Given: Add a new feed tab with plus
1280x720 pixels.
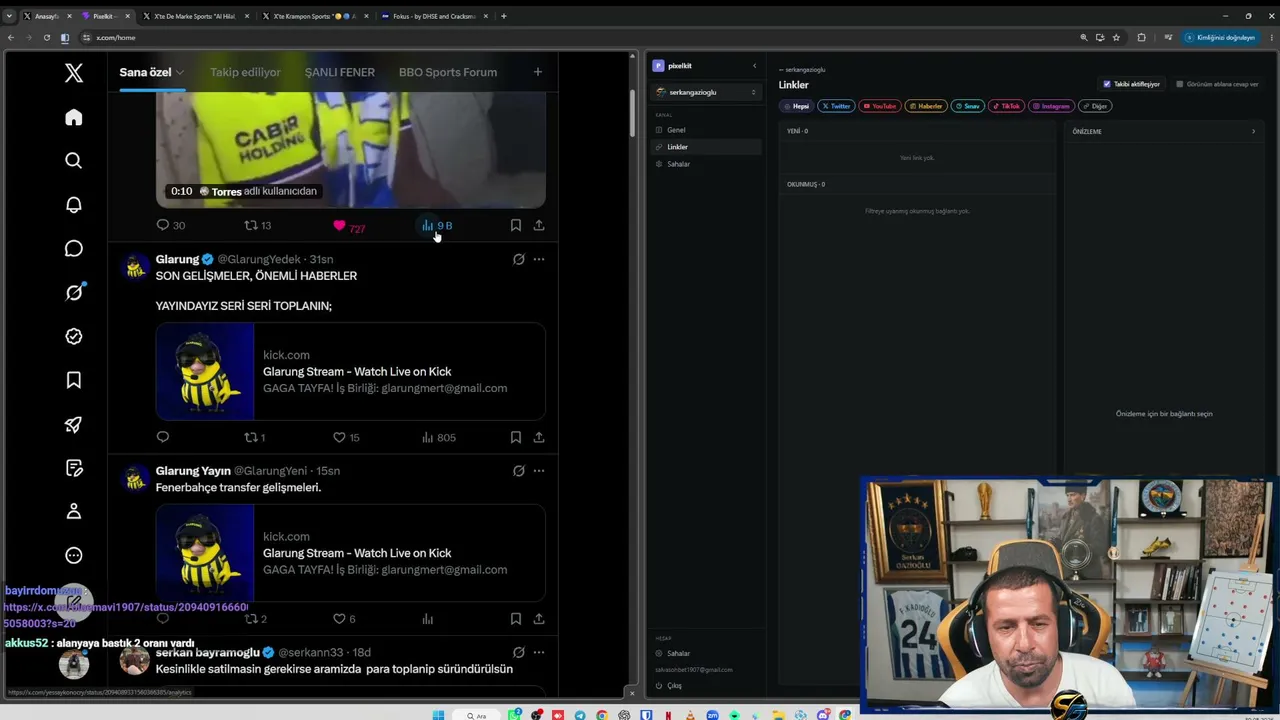Looking at the screenshot, I should [537, 72].
